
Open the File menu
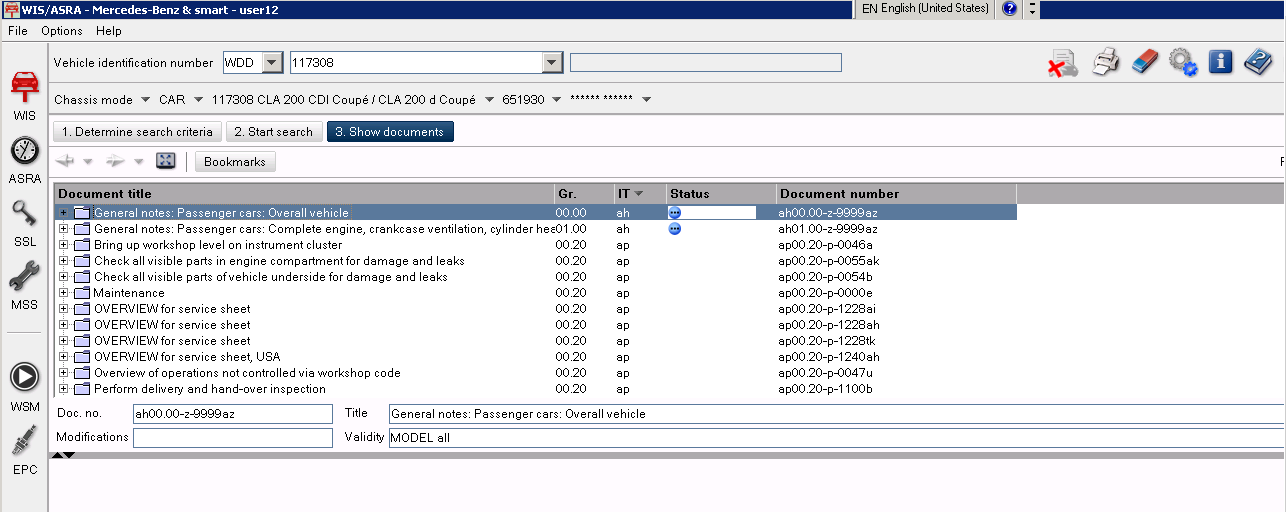click(x=17, y=31)
